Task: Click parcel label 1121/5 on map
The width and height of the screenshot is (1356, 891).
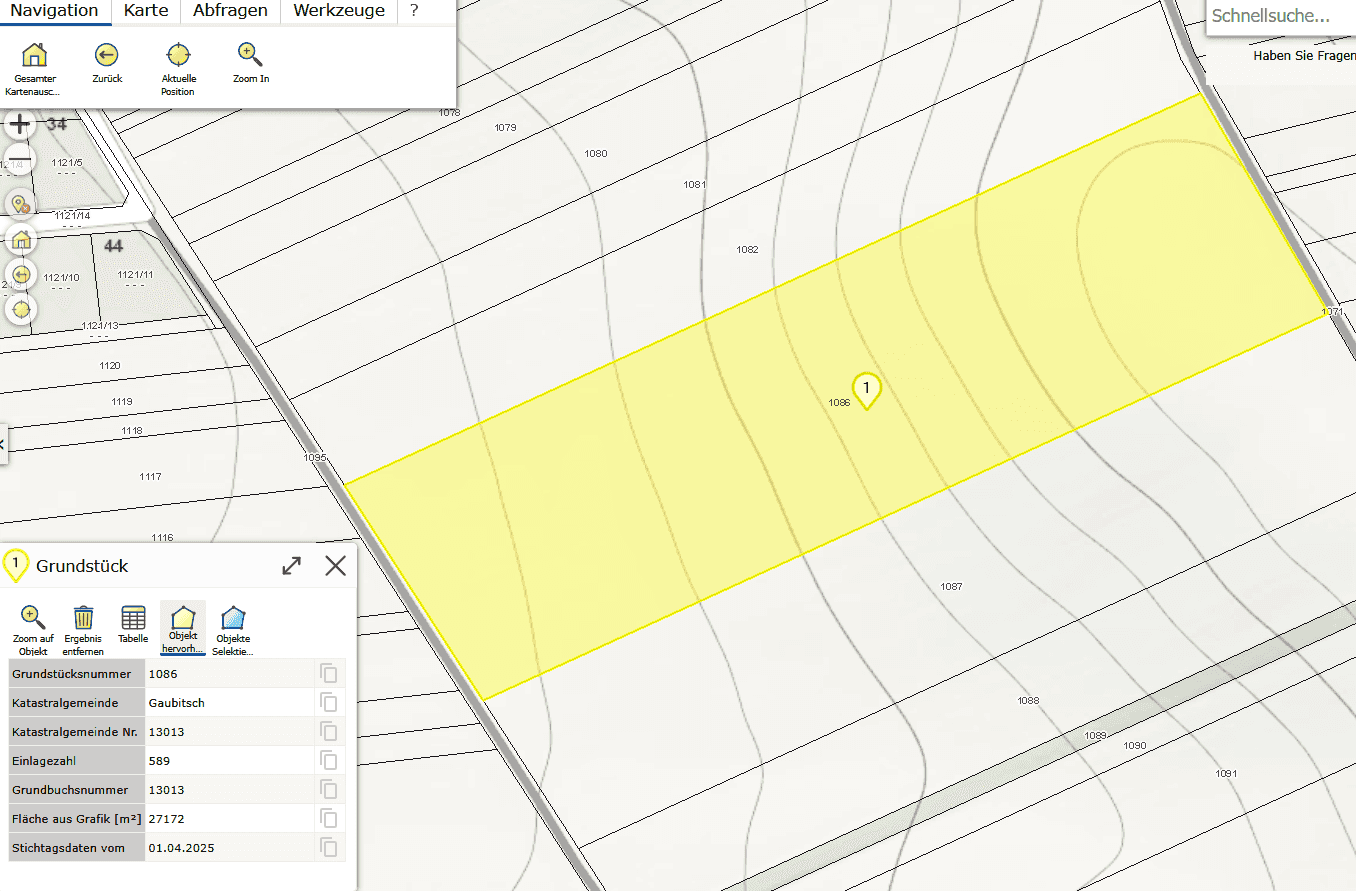Action: tap(68, 162)
